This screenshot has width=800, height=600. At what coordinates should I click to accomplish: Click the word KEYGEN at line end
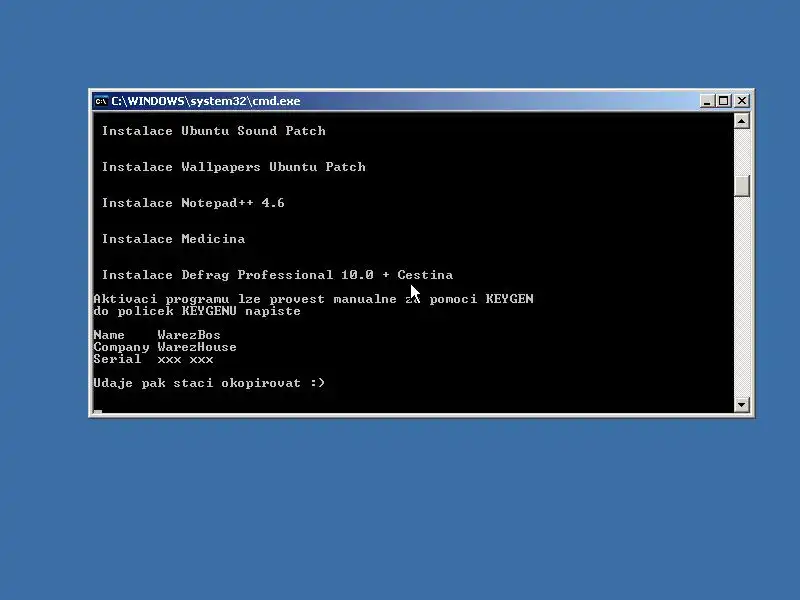click(509, 299)
